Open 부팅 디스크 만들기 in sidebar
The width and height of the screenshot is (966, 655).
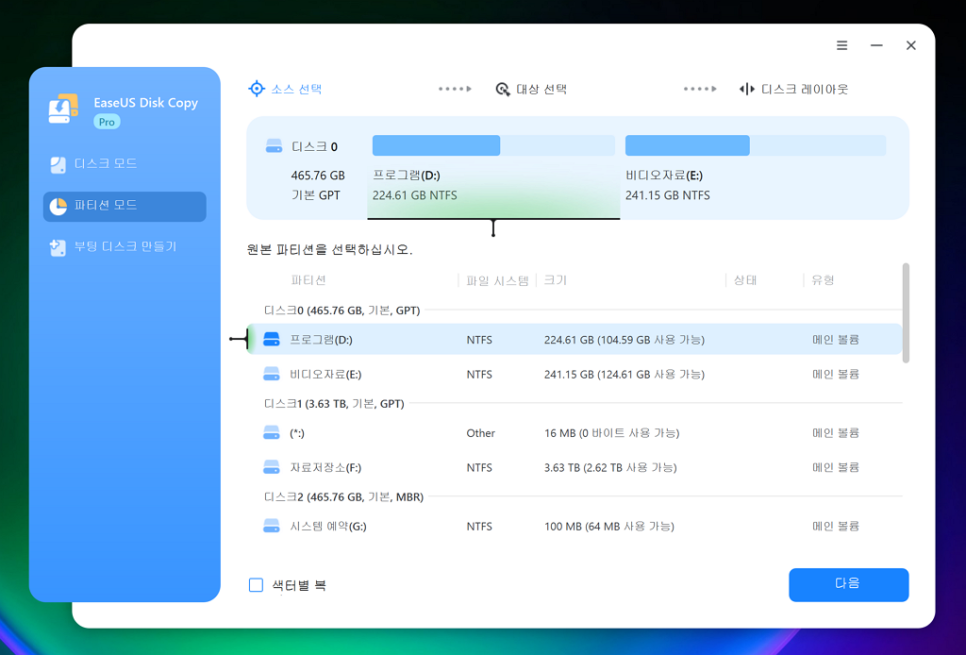124,247
